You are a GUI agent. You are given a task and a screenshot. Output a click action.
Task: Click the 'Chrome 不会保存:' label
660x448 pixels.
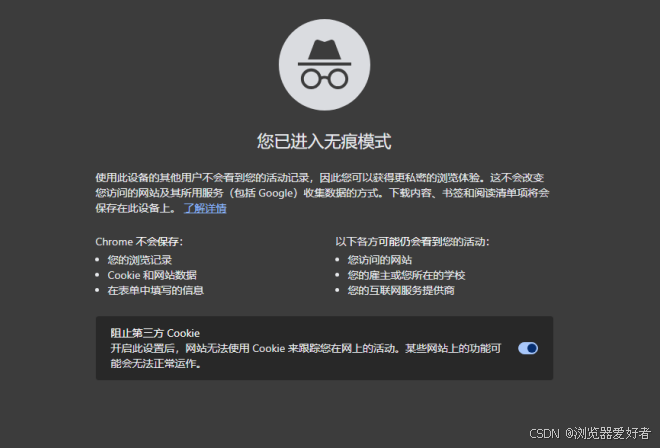pyautogui.click(x=139, y=242)
